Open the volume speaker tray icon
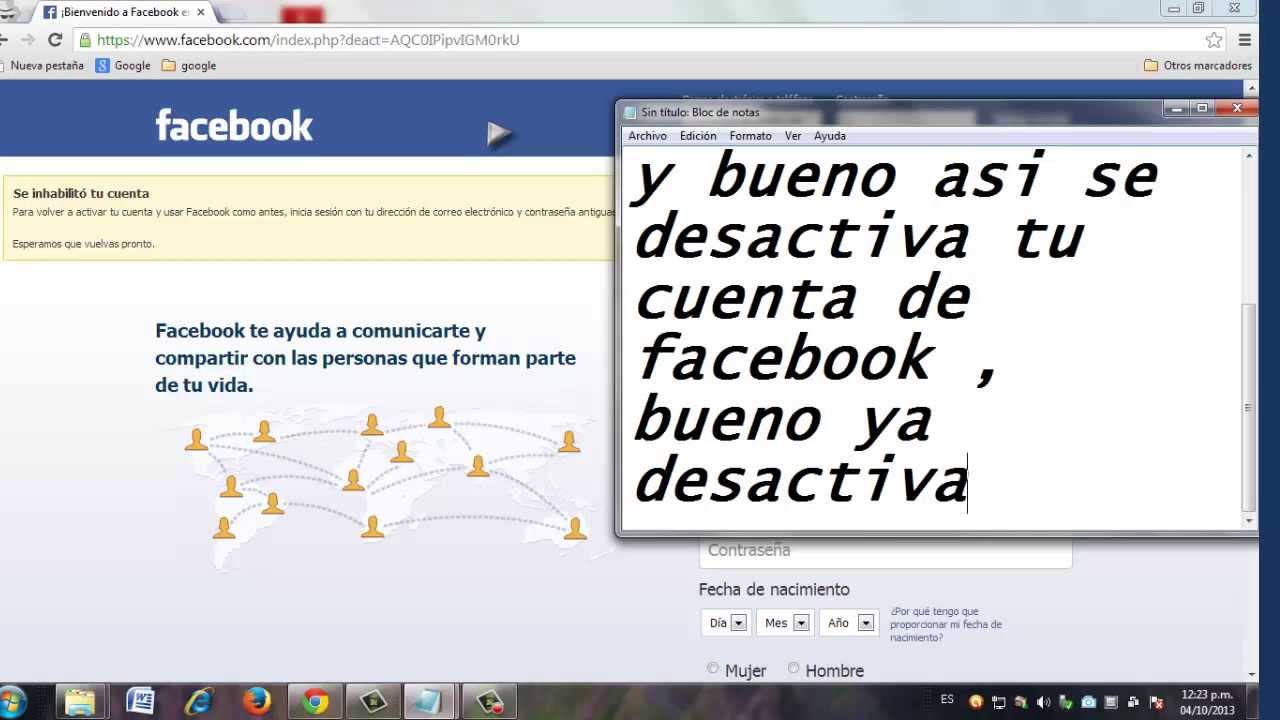 (1043, 702)
